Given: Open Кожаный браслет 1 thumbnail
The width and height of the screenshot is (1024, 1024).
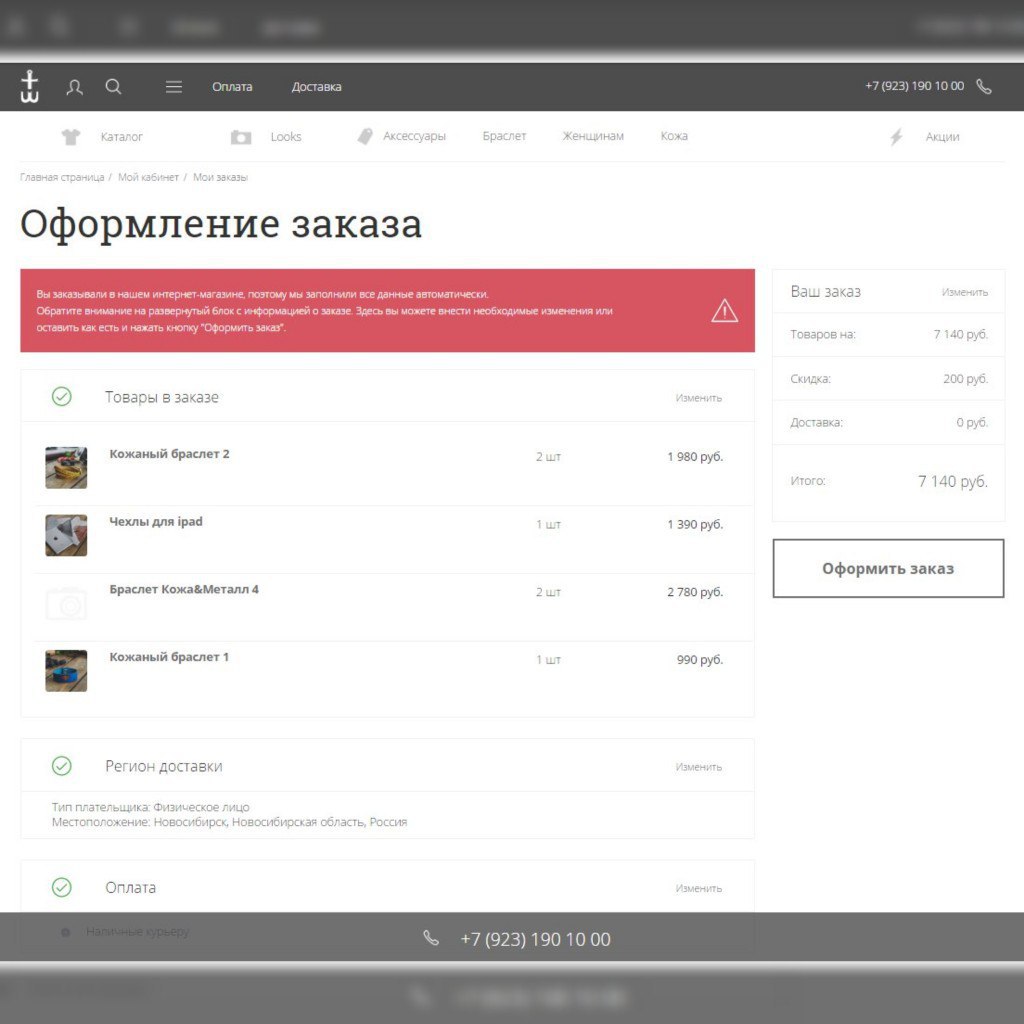Looking at the screenshot, I should point(66,671).
